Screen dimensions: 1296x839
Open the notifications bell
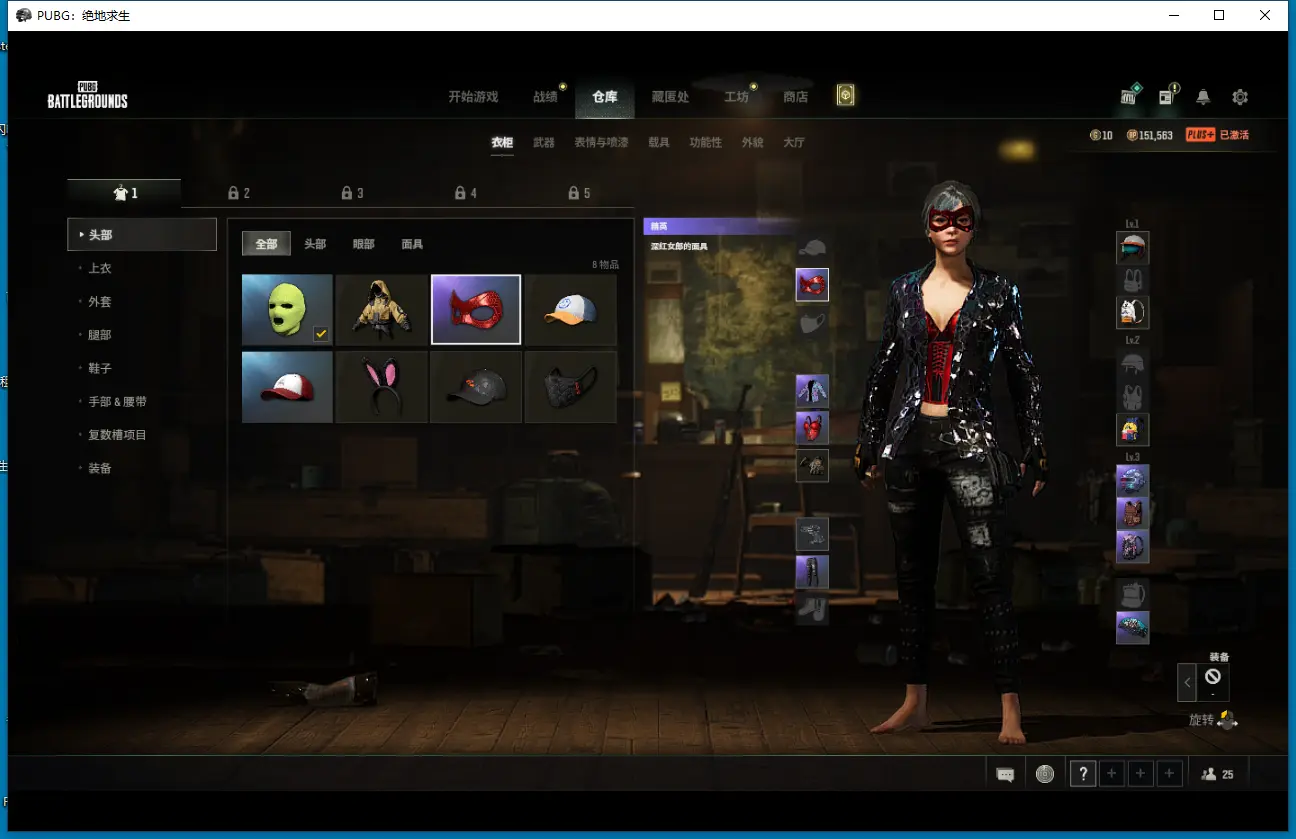(x=1203, y=97)
